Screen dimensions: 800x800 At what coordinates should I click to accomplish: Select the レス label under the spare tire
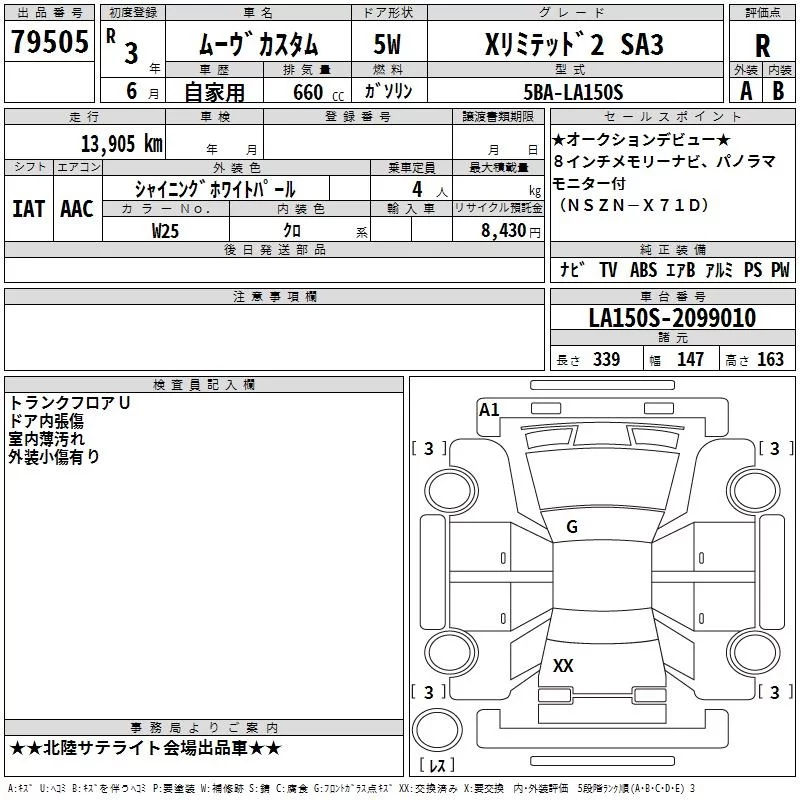coord(437,766)
